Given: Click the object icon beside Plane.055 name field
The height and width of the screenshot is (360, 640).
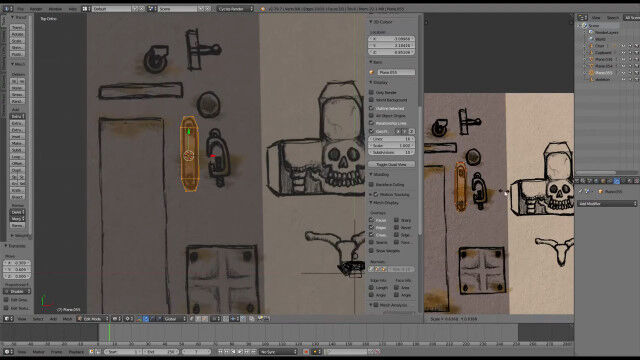Looking at the screenshot, I should (x=371, y=72).
